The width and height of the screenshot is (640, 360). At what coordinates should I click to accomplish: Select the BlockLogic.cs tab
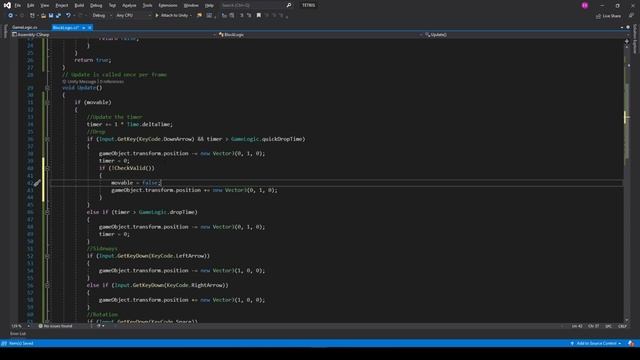tap(66, 27)
